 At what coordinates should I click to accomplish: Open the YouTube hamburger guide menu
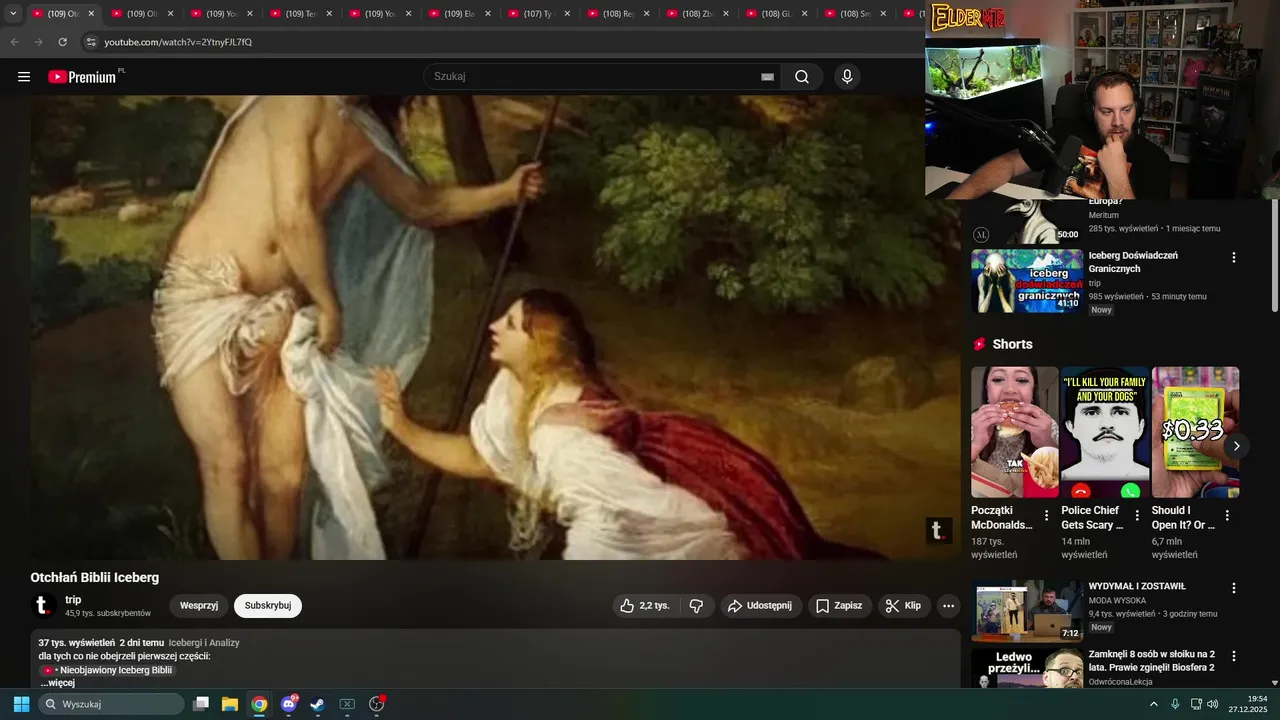pos(24,77)
